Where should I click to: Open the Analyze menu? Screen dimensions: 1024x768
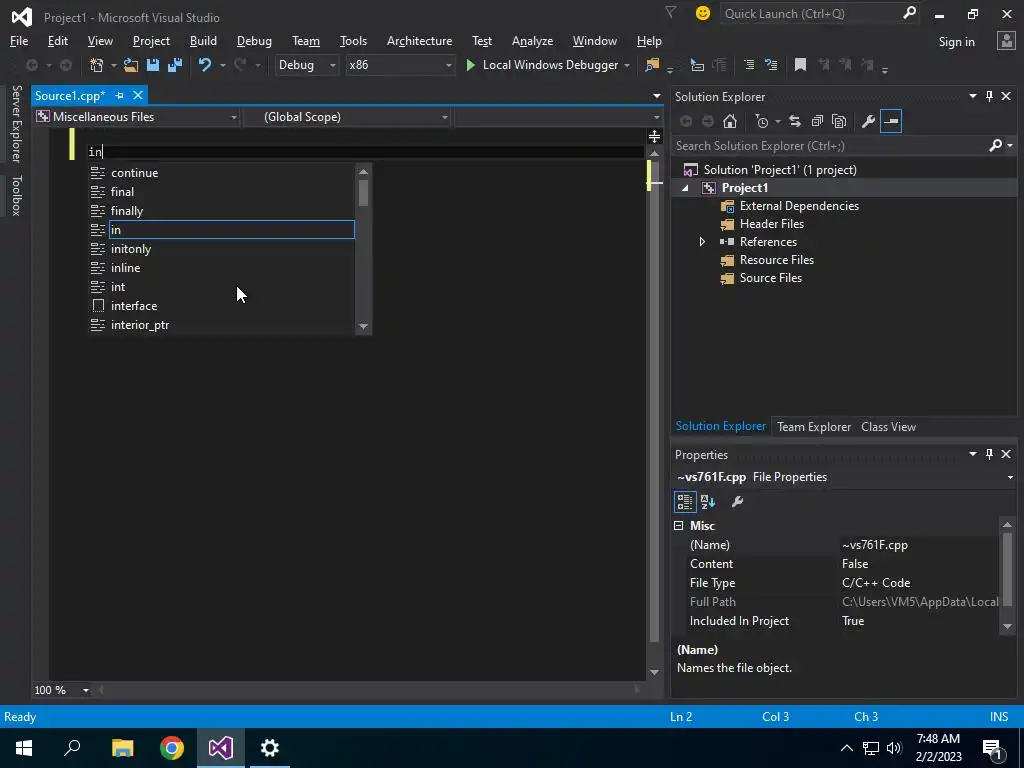tap(532, 41)
